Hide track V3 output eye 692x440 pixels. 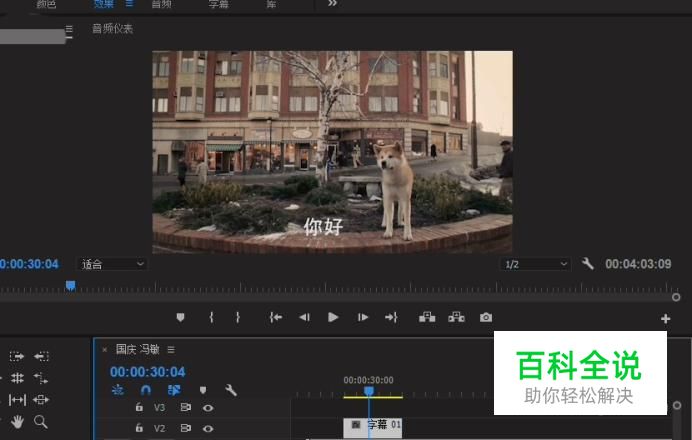(x=208, y=408)
